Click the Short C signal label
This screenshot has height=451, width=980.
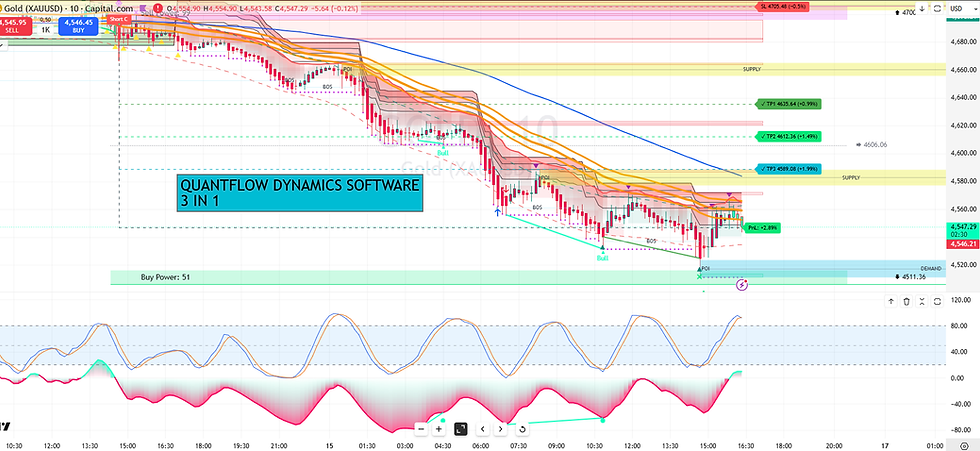119,19
